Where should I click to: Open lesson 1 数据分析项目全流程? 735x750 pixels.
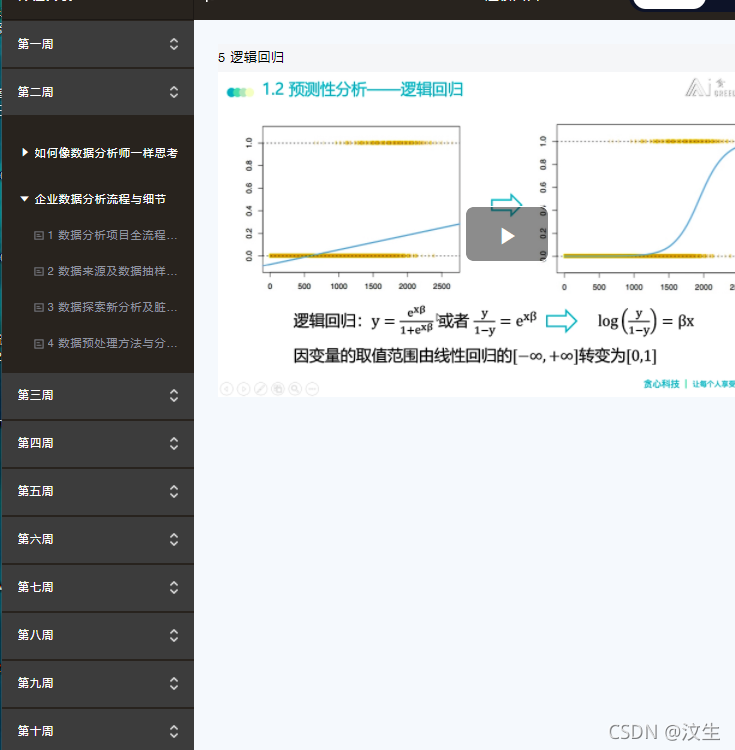point(112,235)
